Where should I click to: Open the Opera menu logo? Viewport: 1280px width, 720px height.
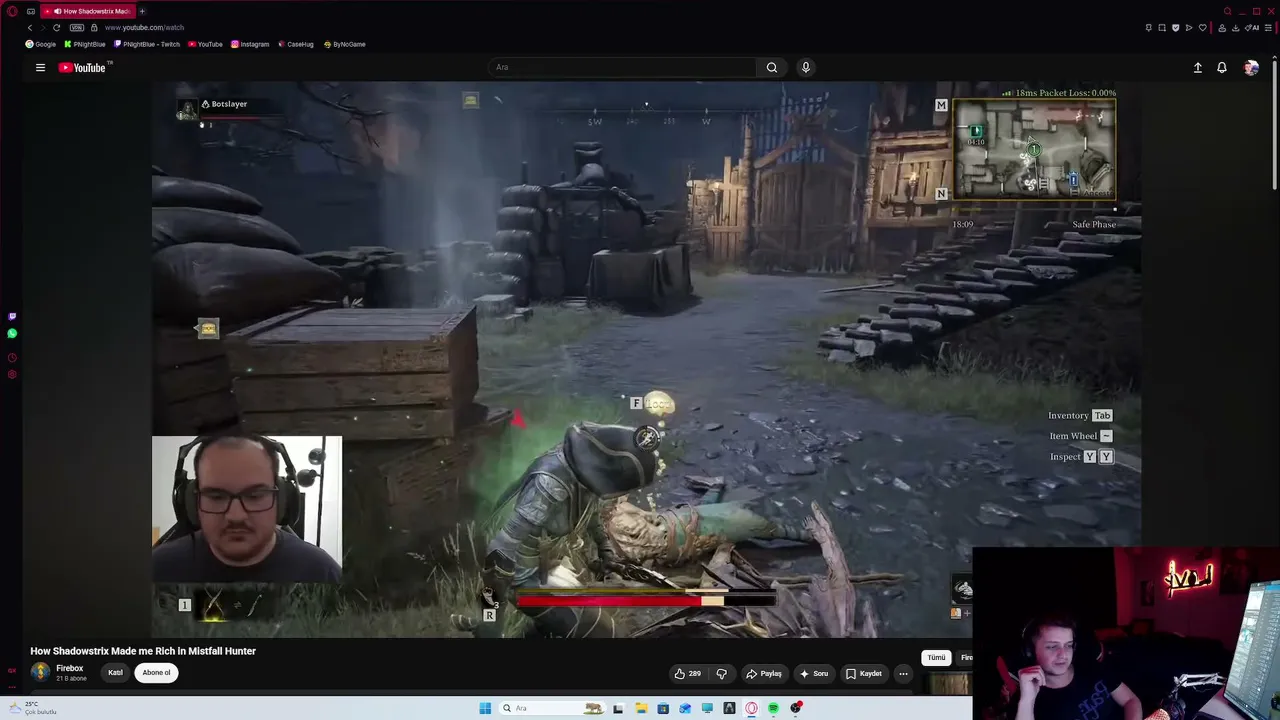[x=12, y=11]
